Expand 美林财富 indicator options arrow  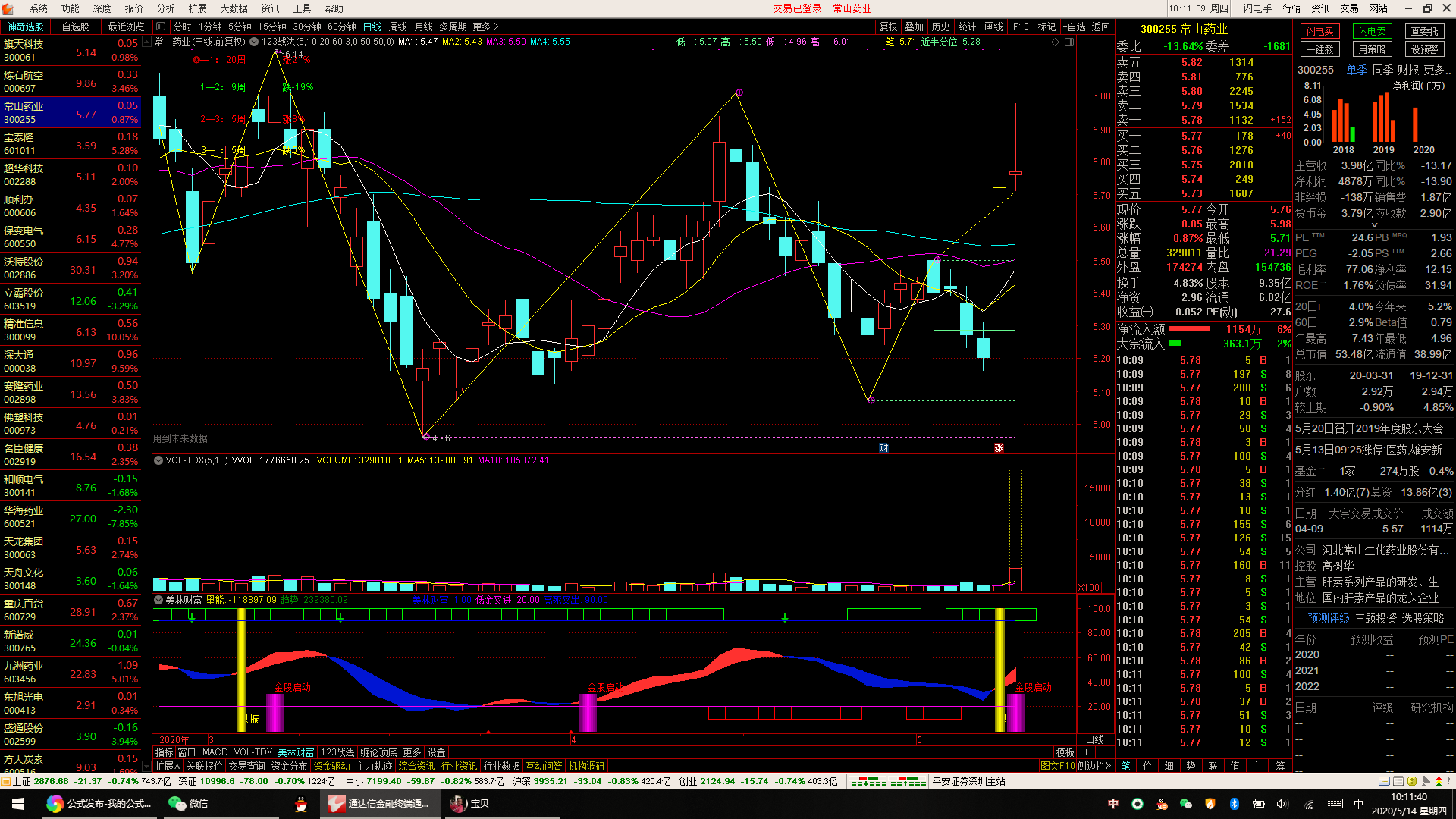pos(158,600)
